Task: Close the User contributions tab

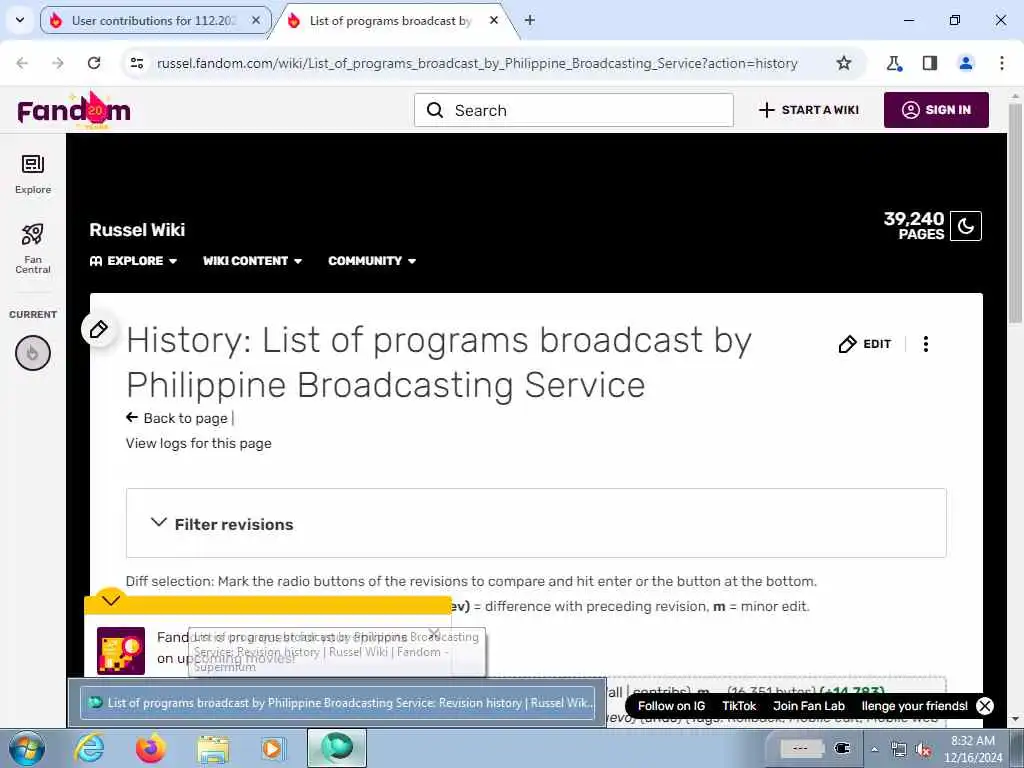Action: (x=256, y=20)
